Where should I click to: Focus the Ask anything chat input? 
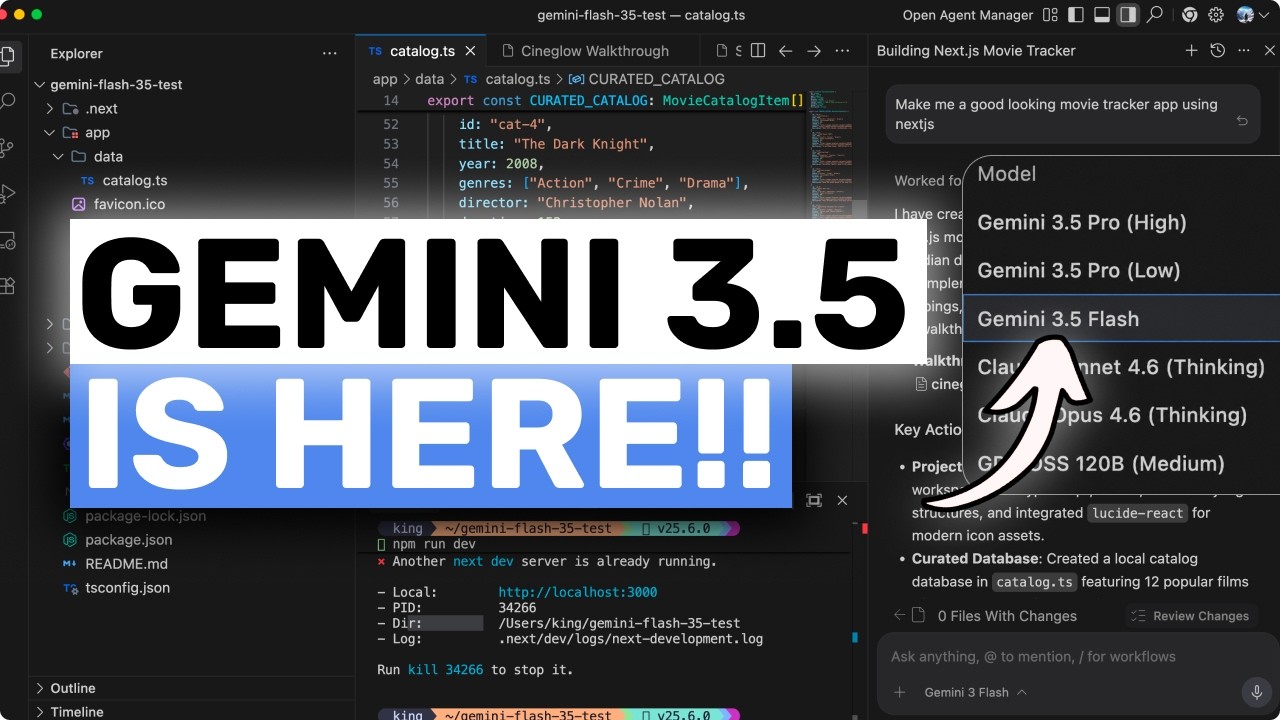click(1073, 657)
